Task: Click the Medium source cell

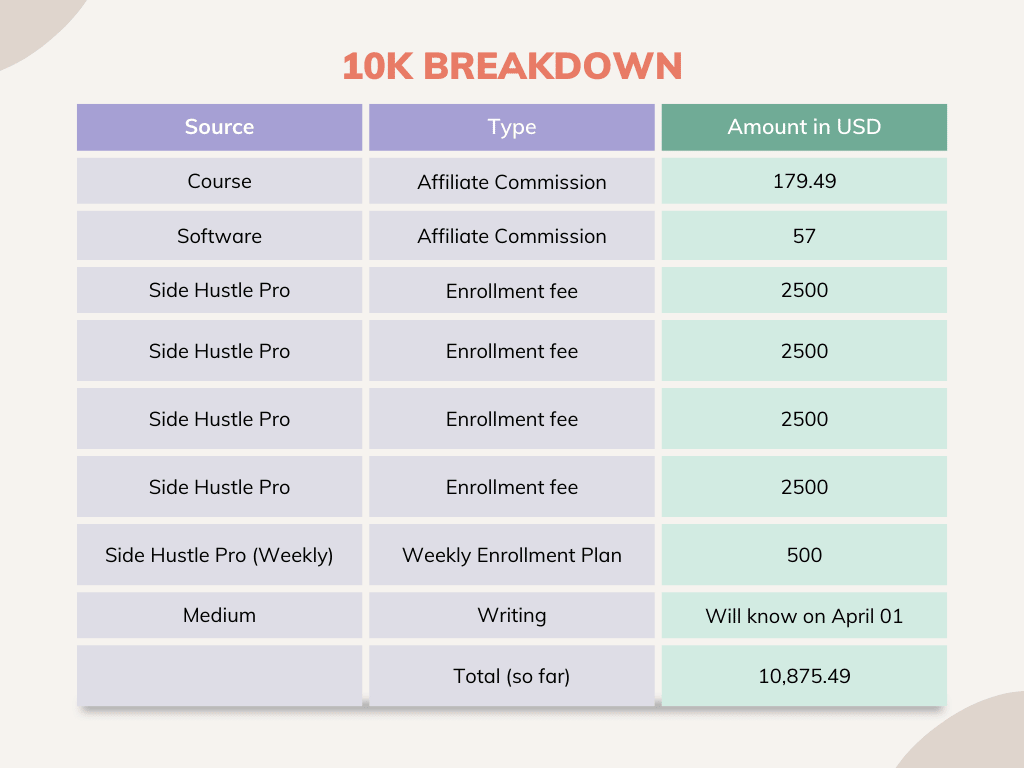Action: pos(219,615)
